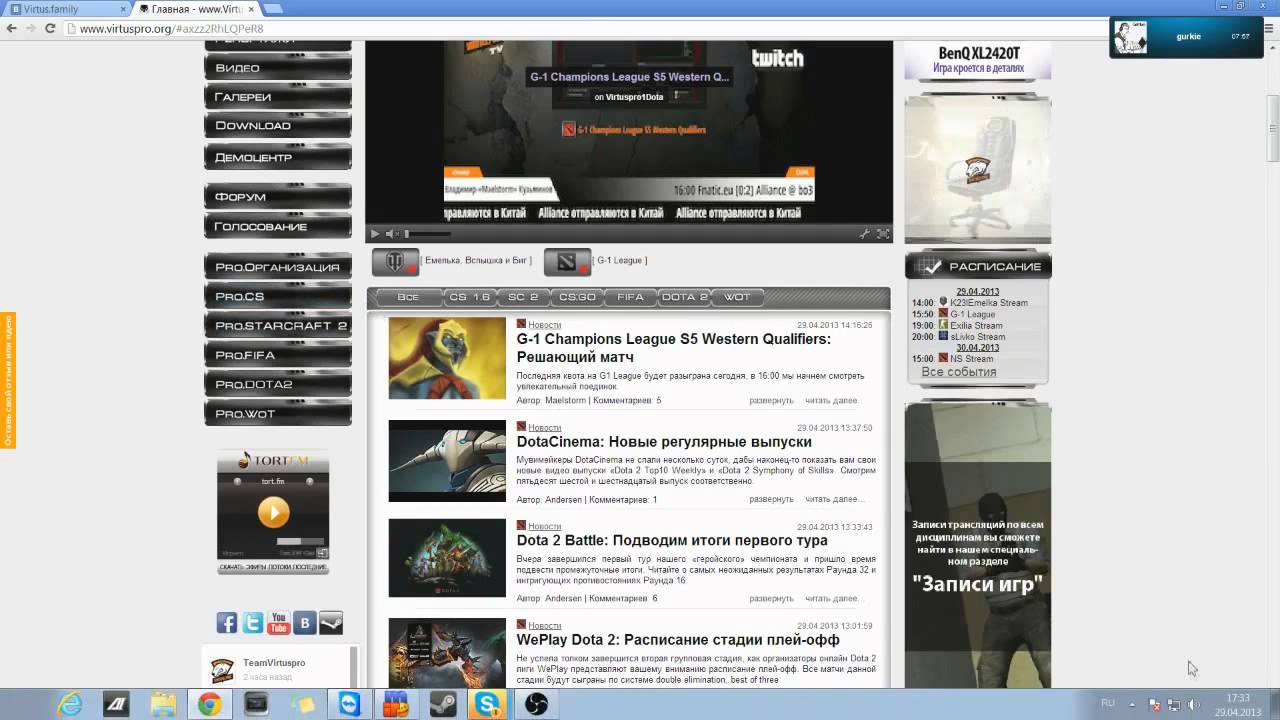Adjust the Twitch player volume slider
The height and width of the screenshot is (720, 1280).
pos(427,234)
